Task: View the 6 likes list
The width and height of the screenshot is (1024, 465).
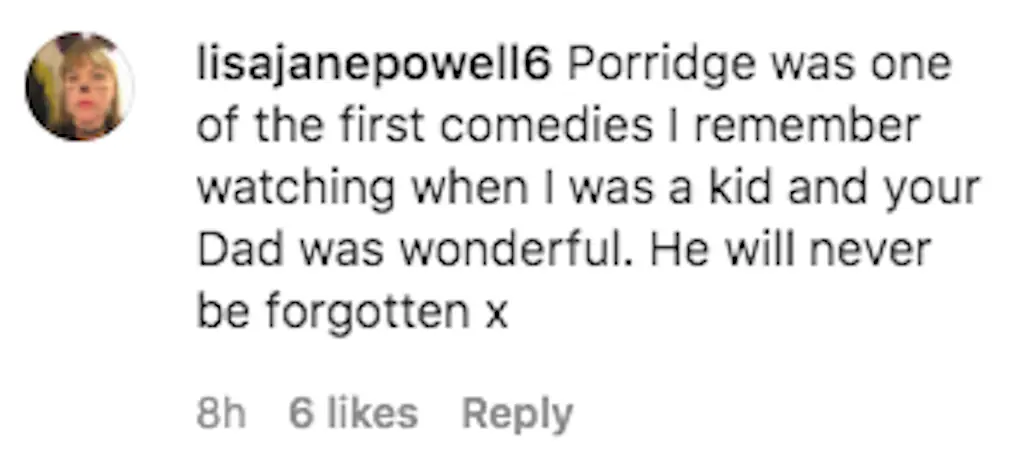Action: click(x=353, y=413)
